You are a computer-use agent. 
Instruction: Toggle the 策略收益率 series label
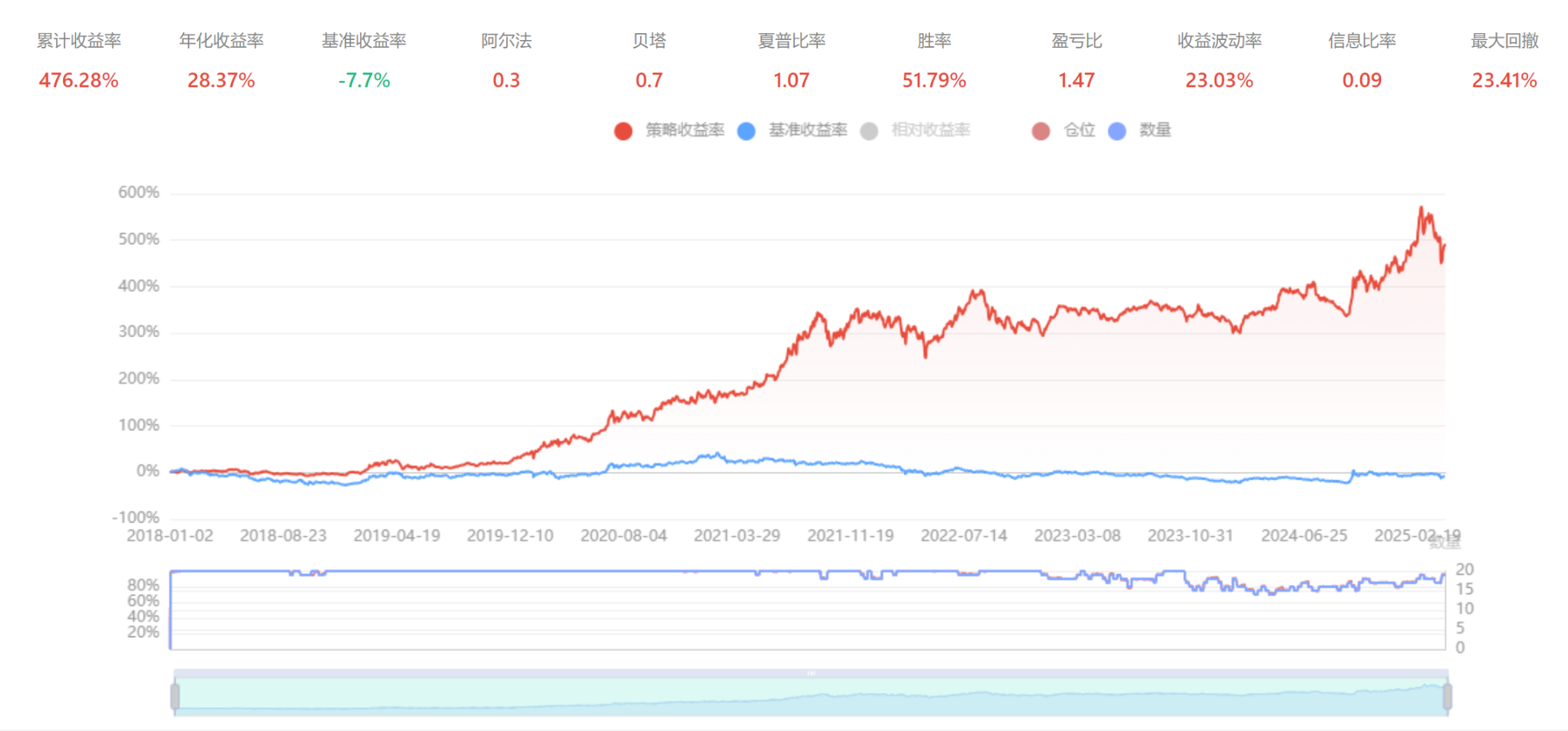685,130
